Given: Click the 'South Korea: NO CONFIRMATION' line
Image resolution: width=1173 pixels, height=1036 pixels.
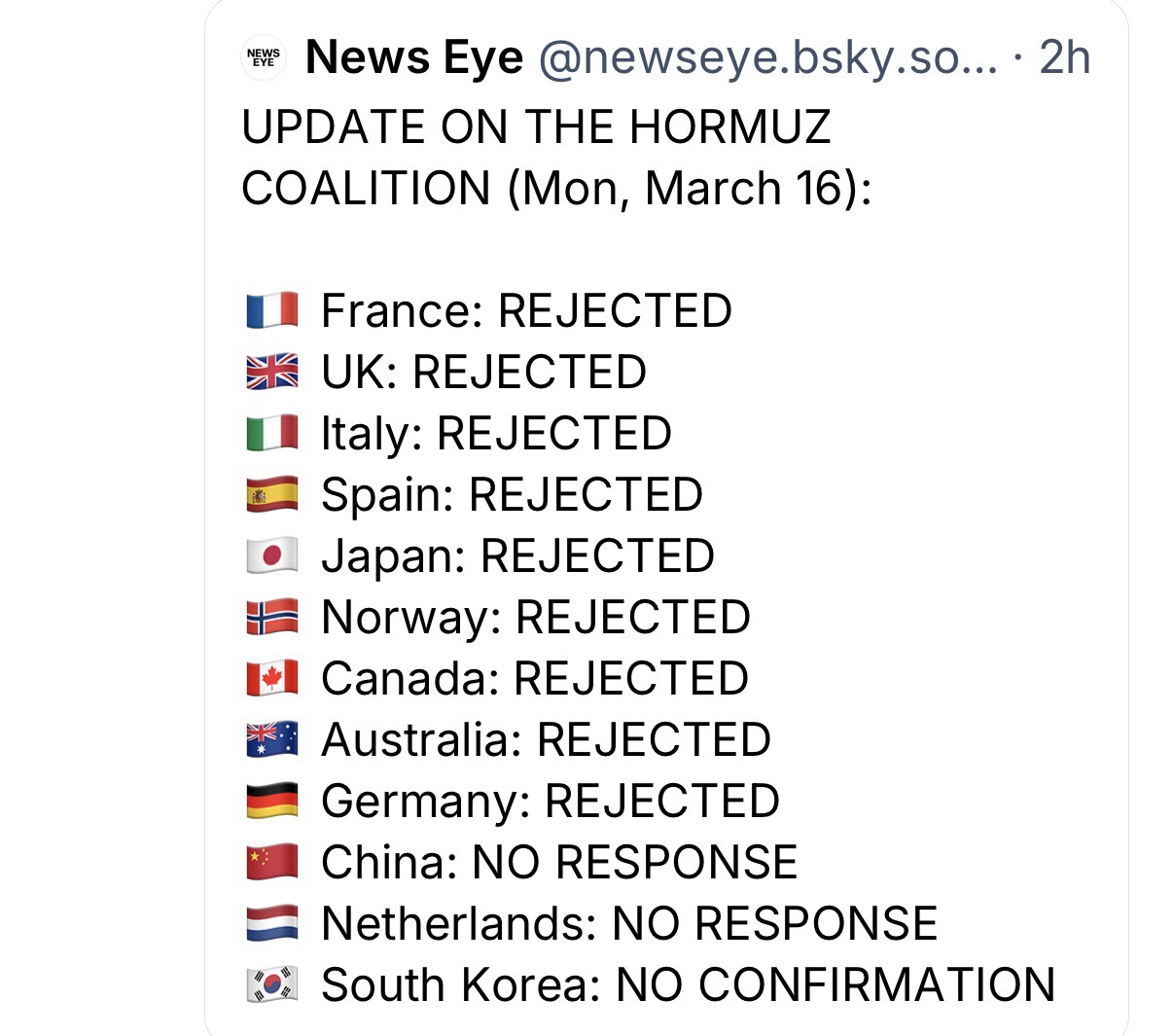Looking at the screenshot, I should [688, 984].
